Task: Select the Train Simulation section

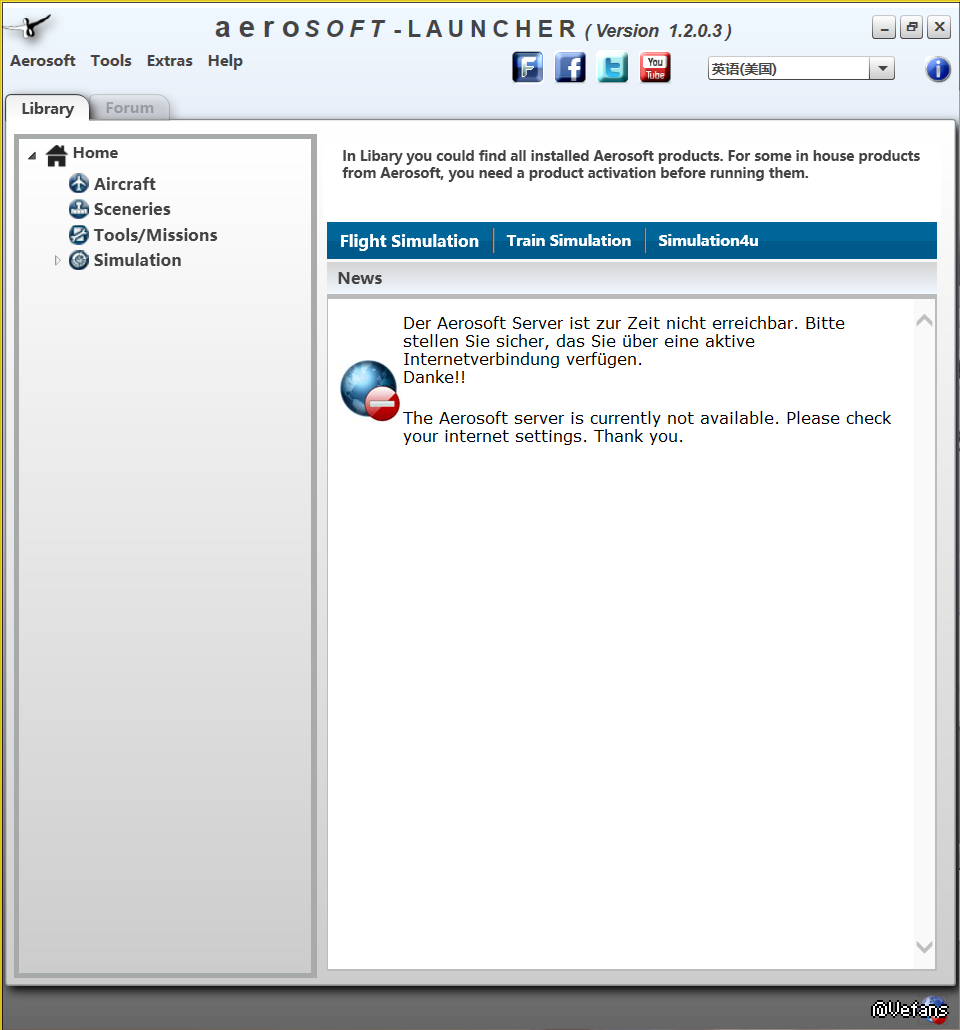Action: (x=568, y=240)
